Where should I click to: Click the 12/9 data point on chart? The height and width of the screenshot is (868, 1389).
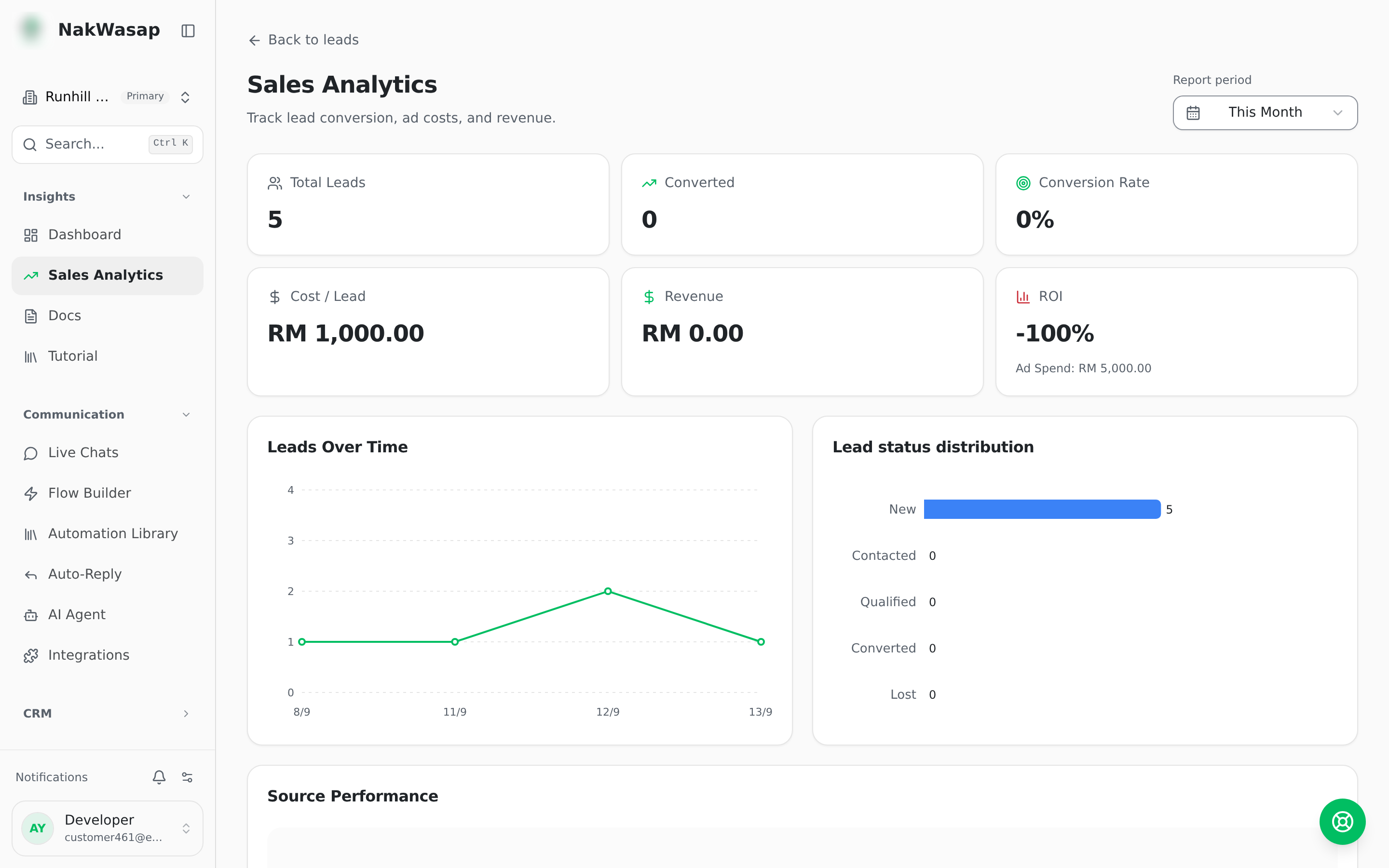pyautogui.click(x=608, y=591)
